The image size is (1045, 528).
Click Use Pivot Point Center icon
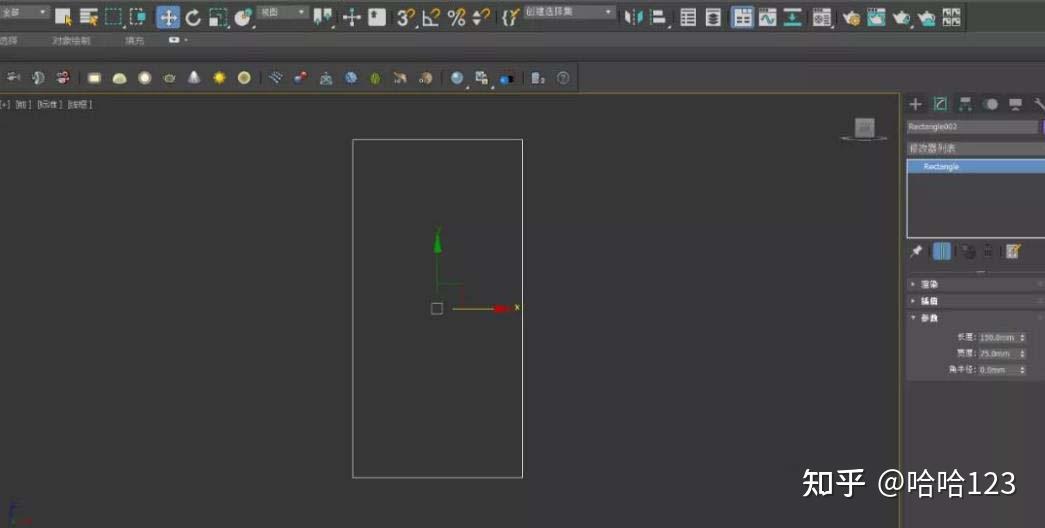[x=323, y=17]
